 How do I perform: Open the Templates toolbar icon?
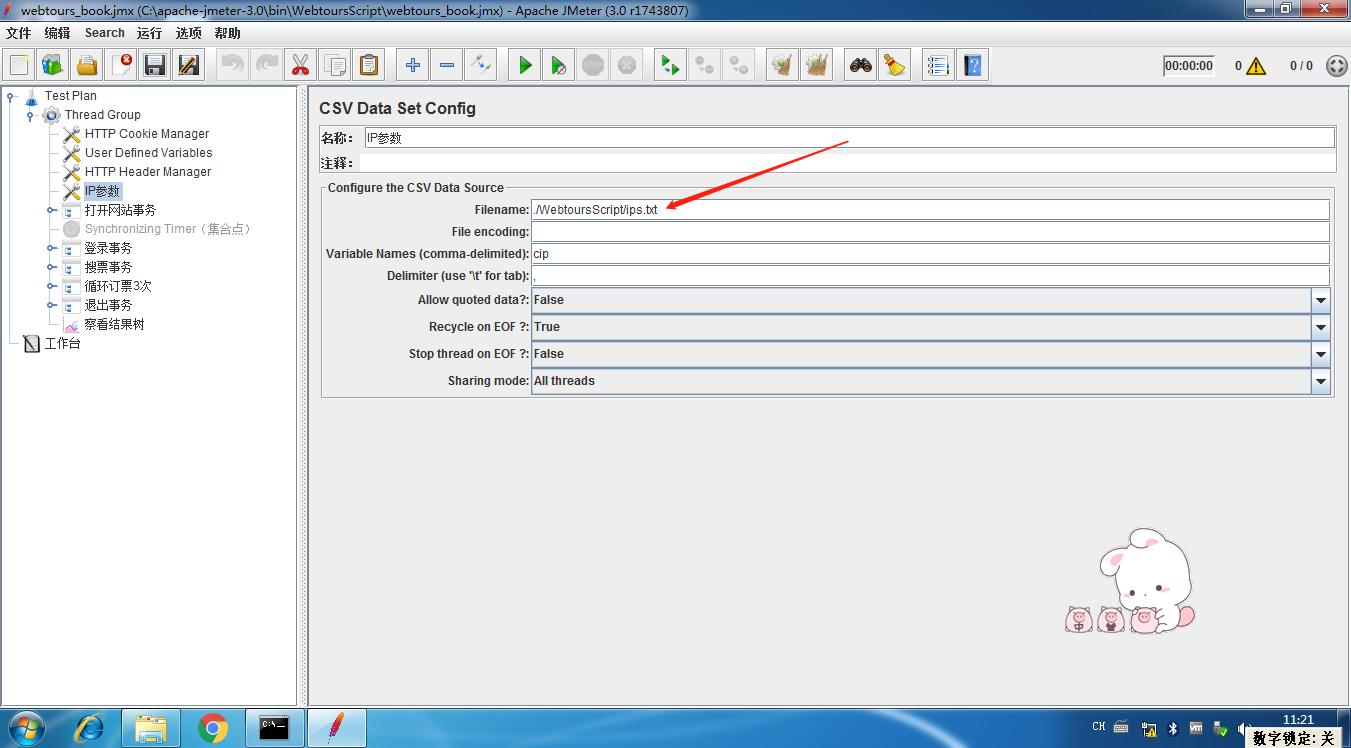click(53, 66)
